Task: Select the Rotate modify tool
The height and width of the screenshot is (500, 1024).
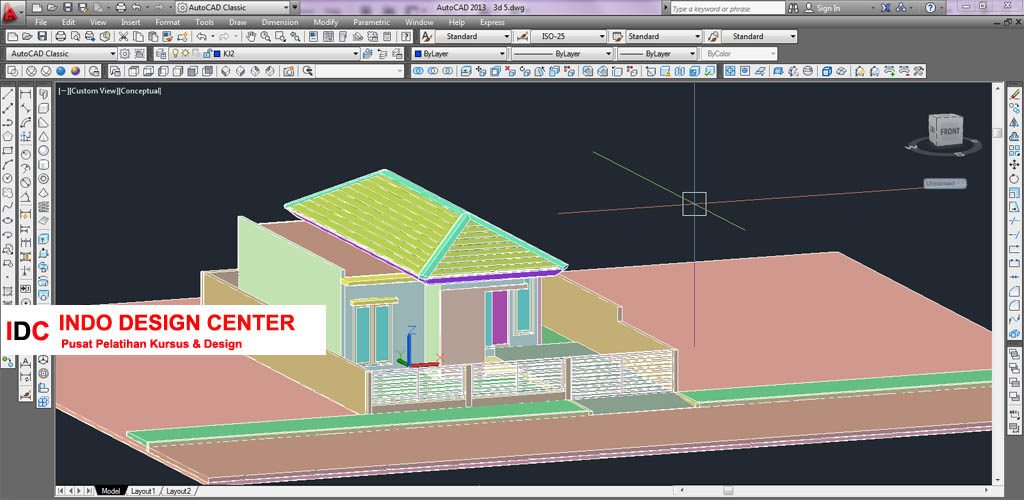Action: (1014, 178)
